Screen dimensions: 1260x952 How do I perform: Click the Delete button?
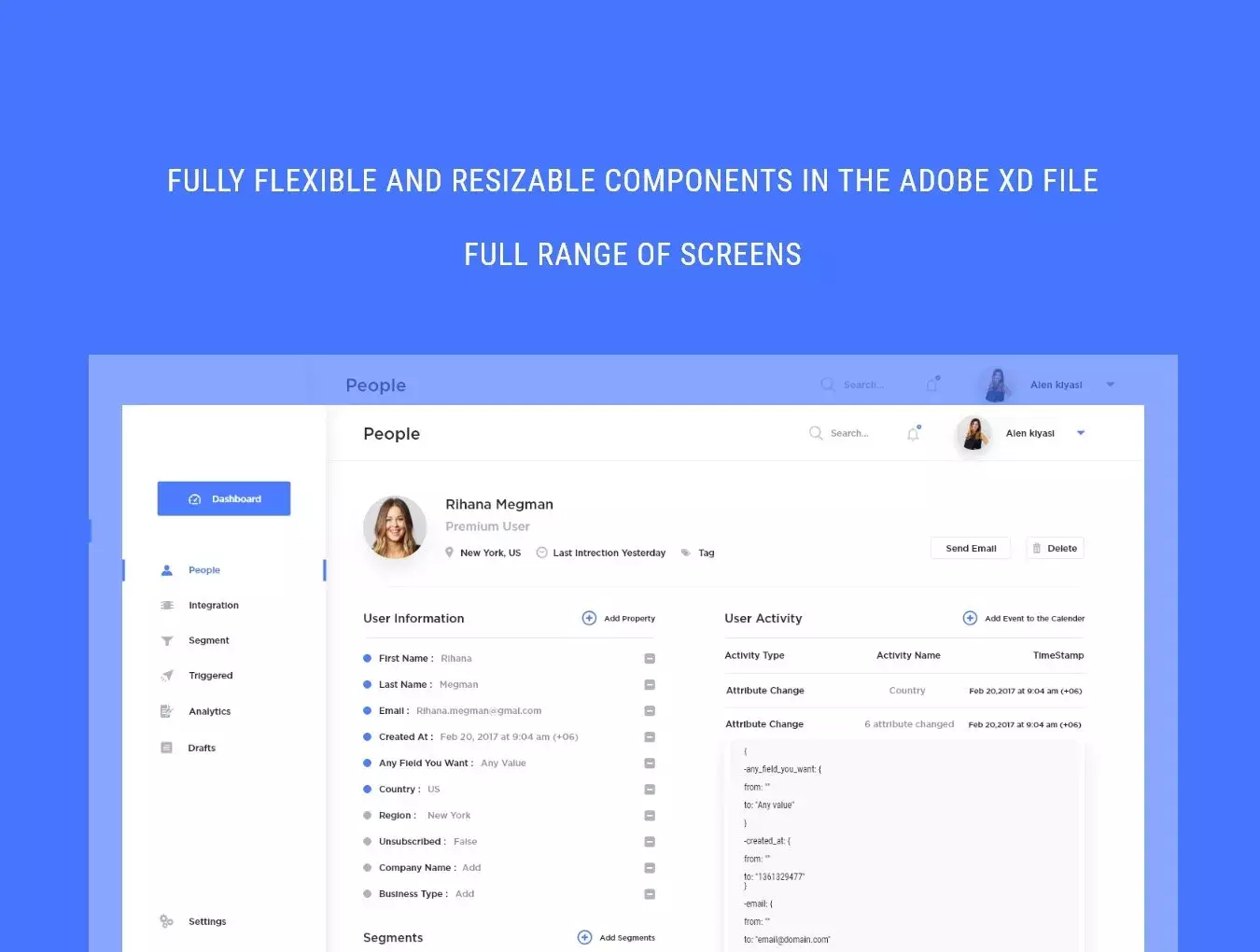tap(1055, 549)
